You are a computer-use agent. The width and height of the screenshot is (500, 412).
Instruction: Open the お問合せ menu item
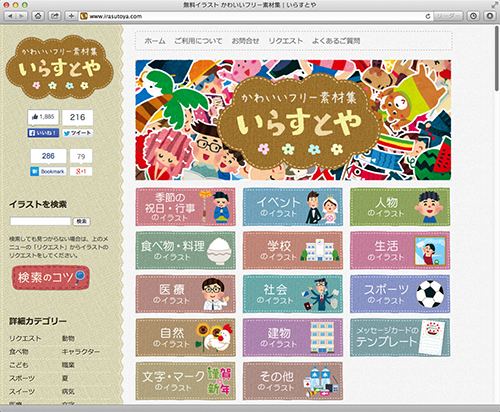click(x=245, y=41)
